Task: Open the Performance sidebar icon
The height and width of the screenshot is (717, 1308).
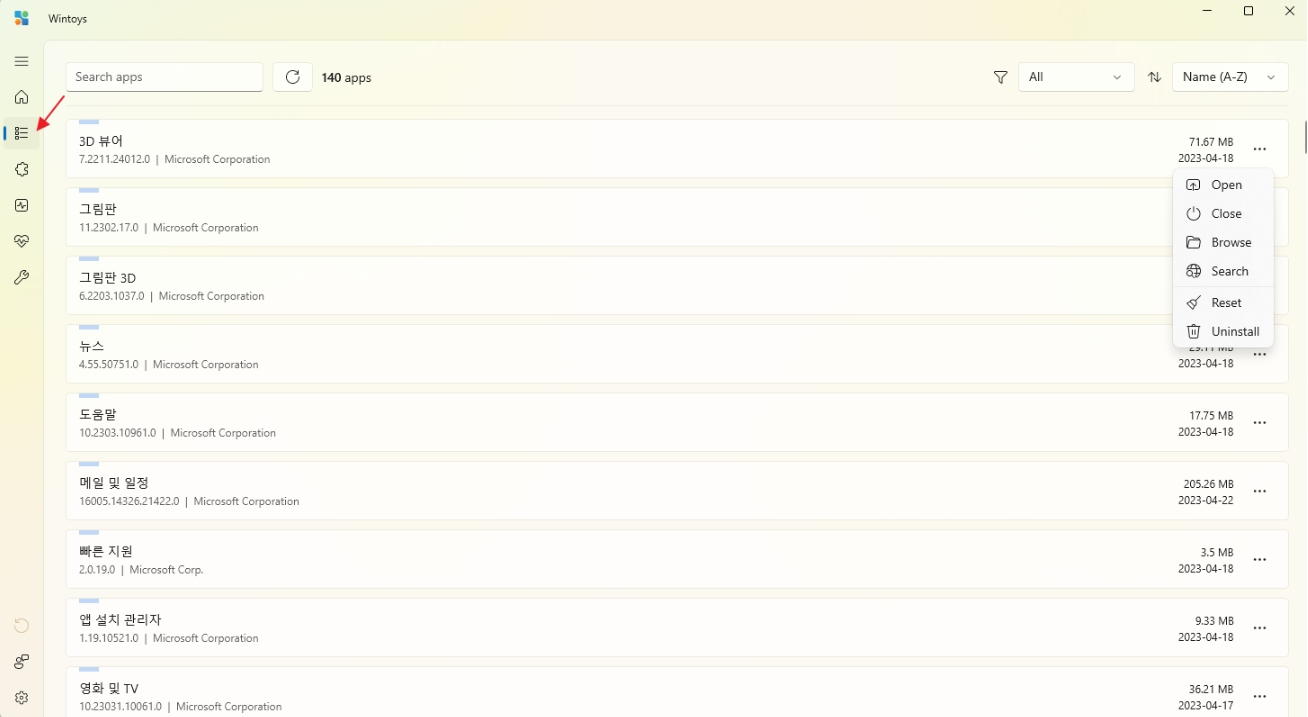Action: (x=21, y=205)
